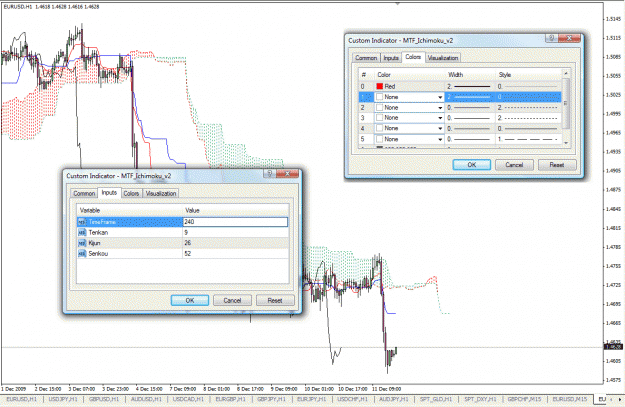Open Visualization tab in upper-right dialog
Viewport: 625px width, 407px height.
coord(443,58)
